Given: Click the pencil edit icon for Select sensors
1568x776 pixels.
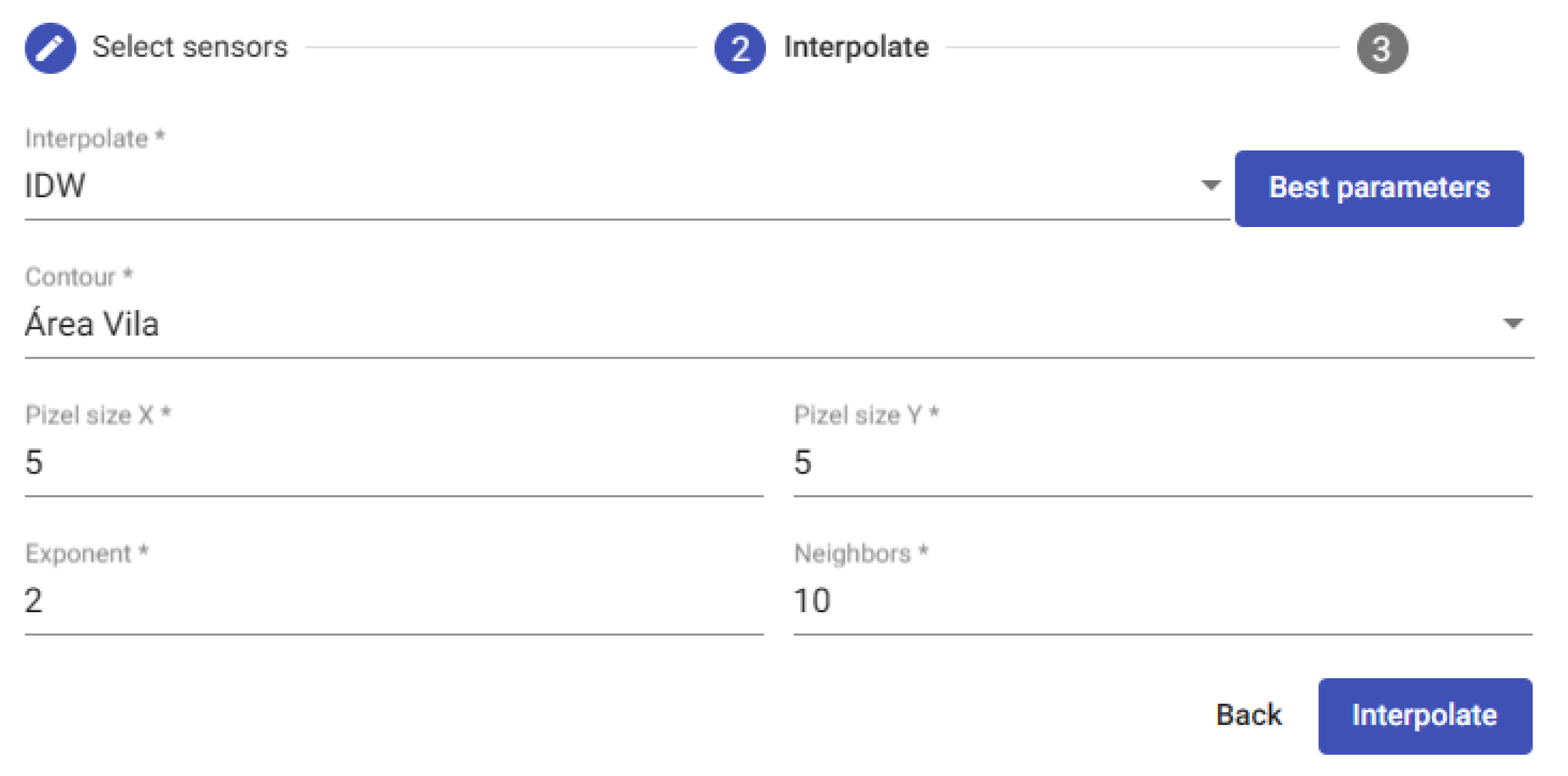Looking at the screenshot, I should pyautogui.click(x=51, y=48).
